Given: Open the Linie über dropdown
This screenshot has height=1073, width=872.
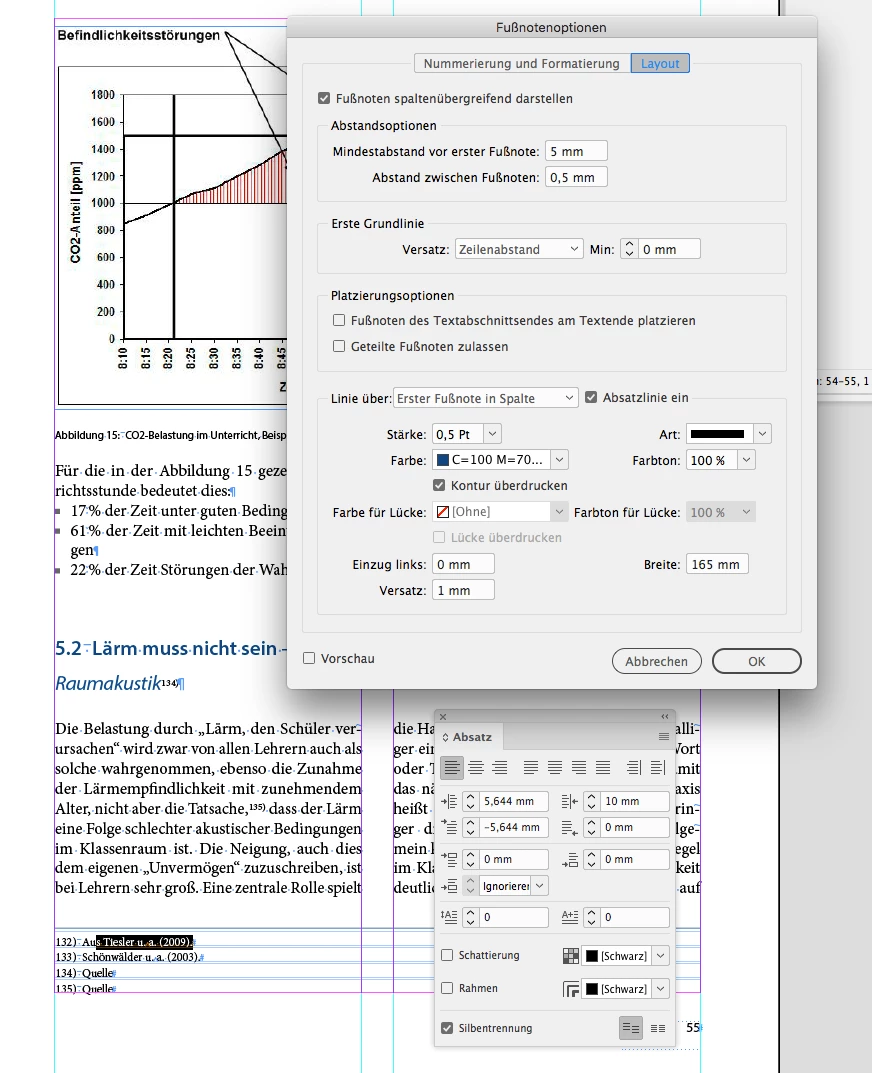Looking at the screenshot, I should point(486,398).
